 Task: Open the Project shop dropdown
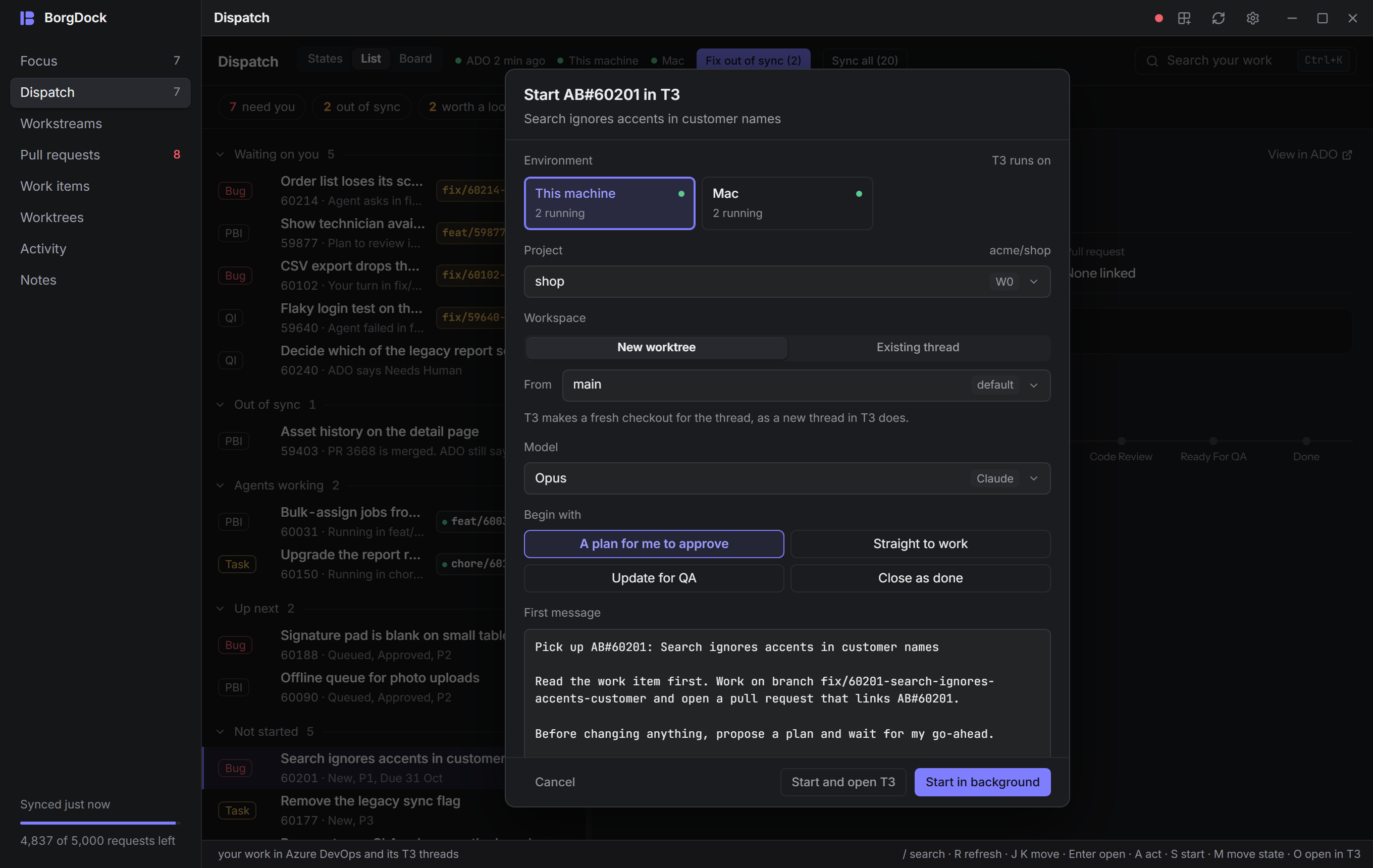pos(787,282)
